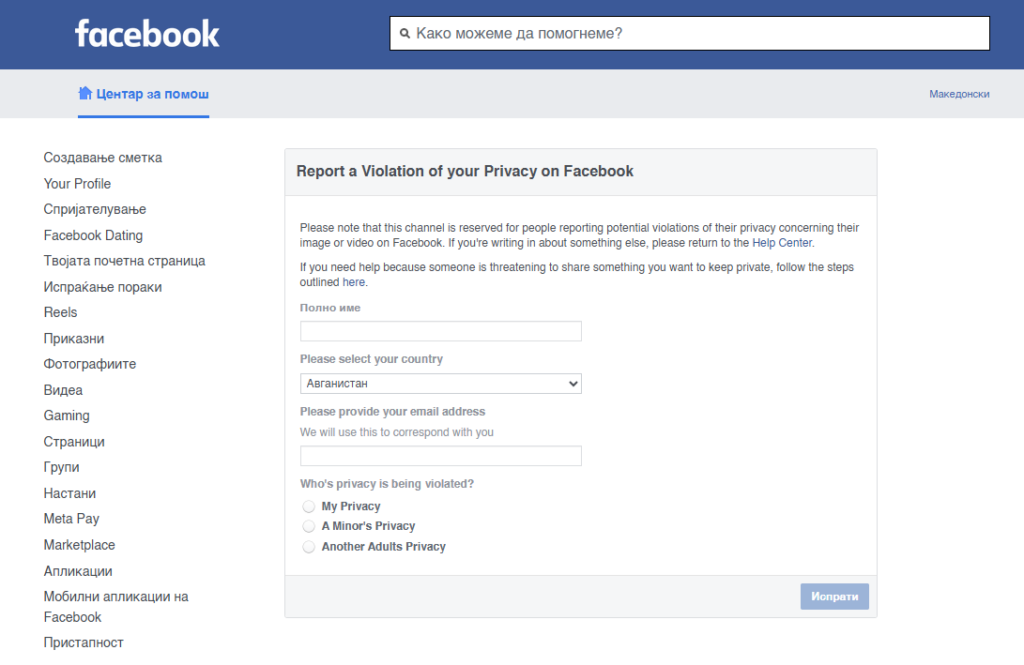Screen dimensions: 1024x665
Task: Select the A Minor's Privacy option
Action: click(309, 526)
